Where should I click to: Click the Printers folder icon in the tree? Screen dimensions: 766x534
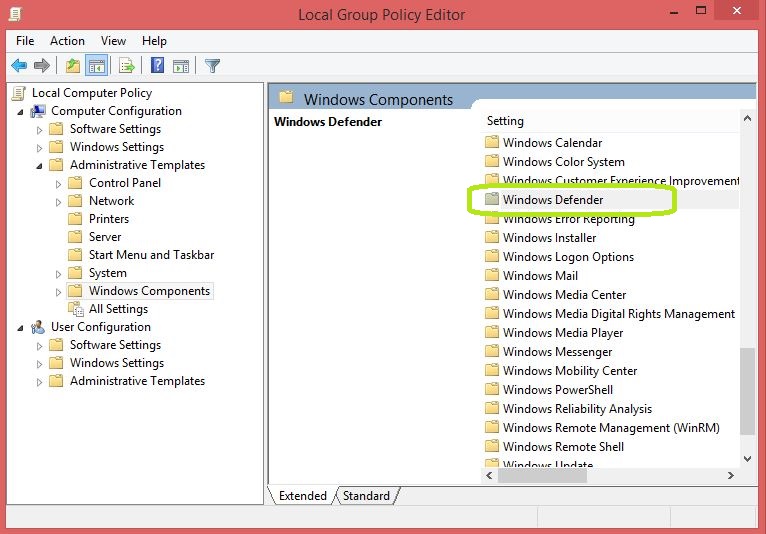click(75, 218)
